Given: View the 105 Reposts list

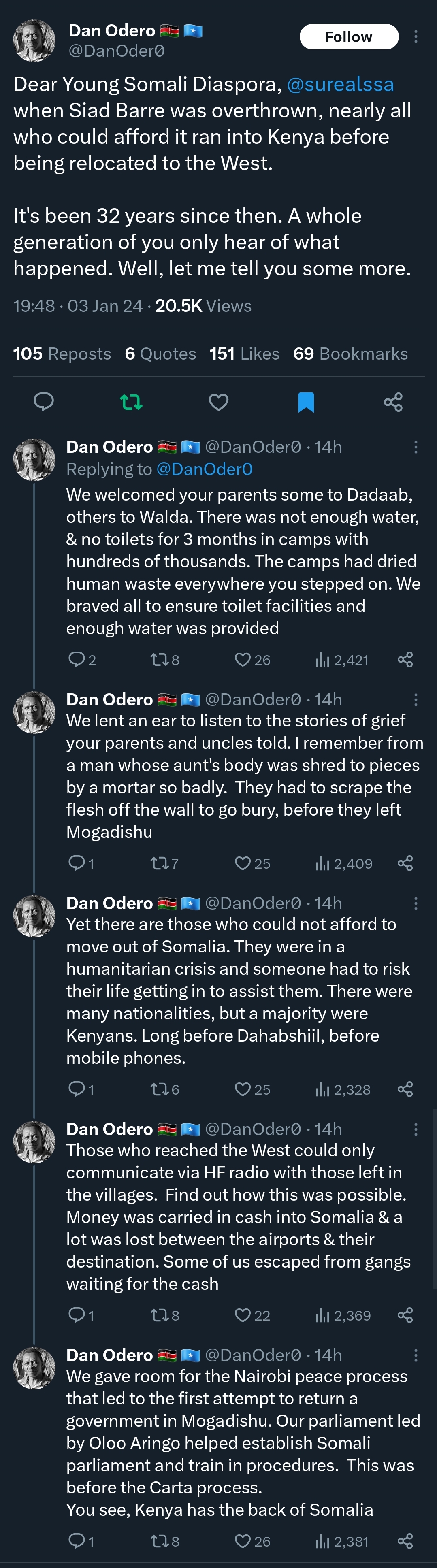Looking at the screenshot, I should click(62, 354).
